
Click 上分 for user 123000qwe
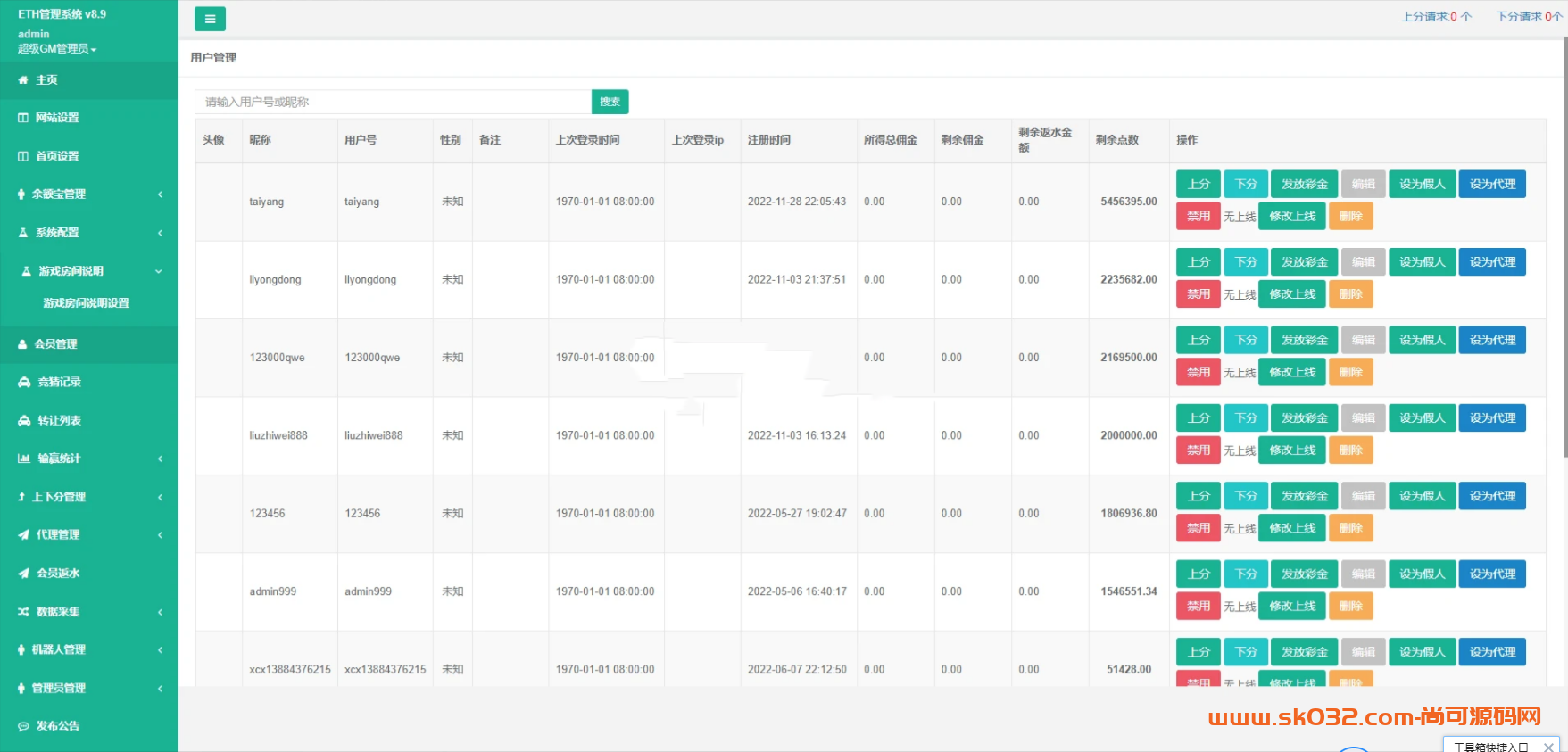[x=1199, y=340]
